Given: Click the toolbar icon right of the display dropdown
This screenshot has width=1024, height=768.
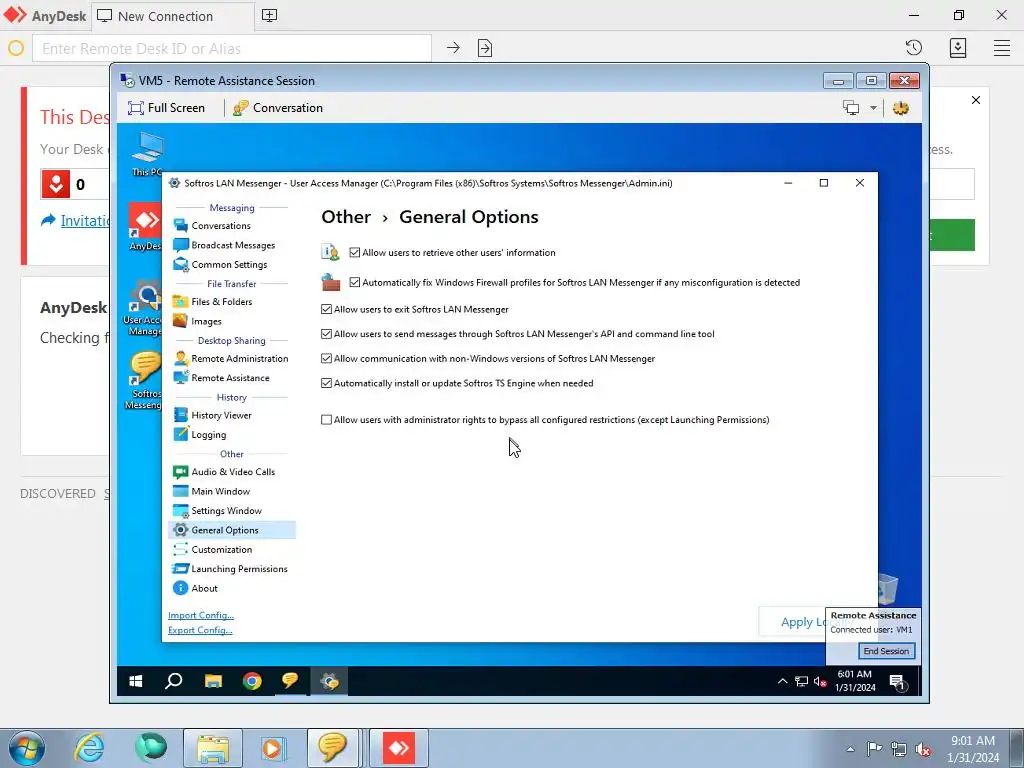Looking at the screenshot, I should click(901, 108).
